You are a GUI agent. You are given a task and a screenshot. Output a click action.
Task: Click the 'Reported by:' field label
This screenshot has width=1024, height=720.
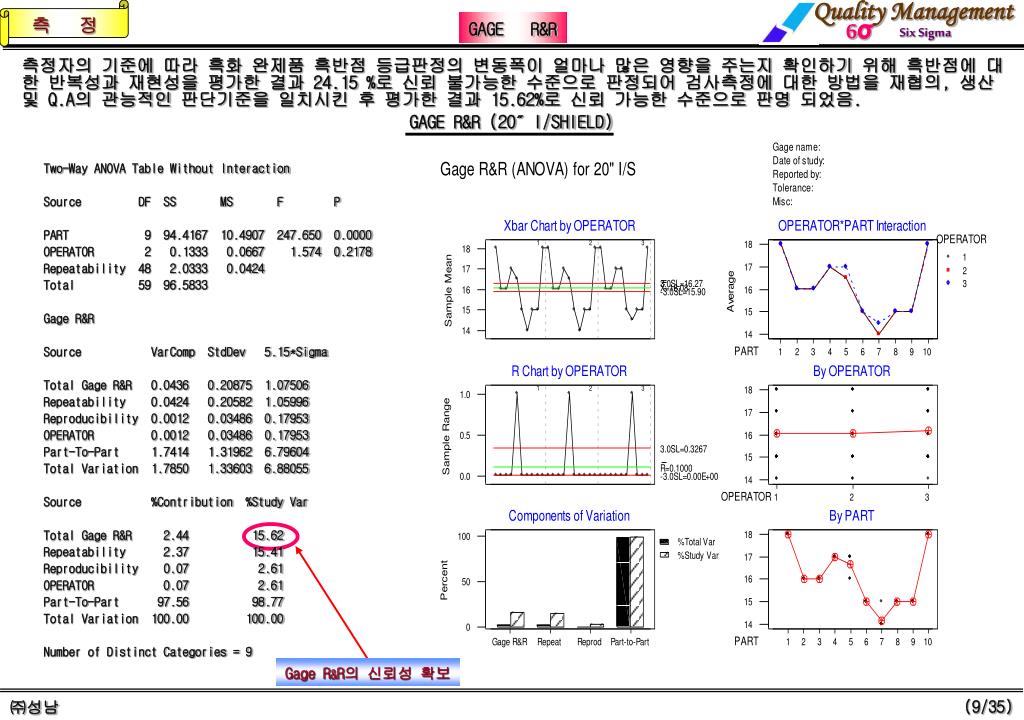coord(797,174)
